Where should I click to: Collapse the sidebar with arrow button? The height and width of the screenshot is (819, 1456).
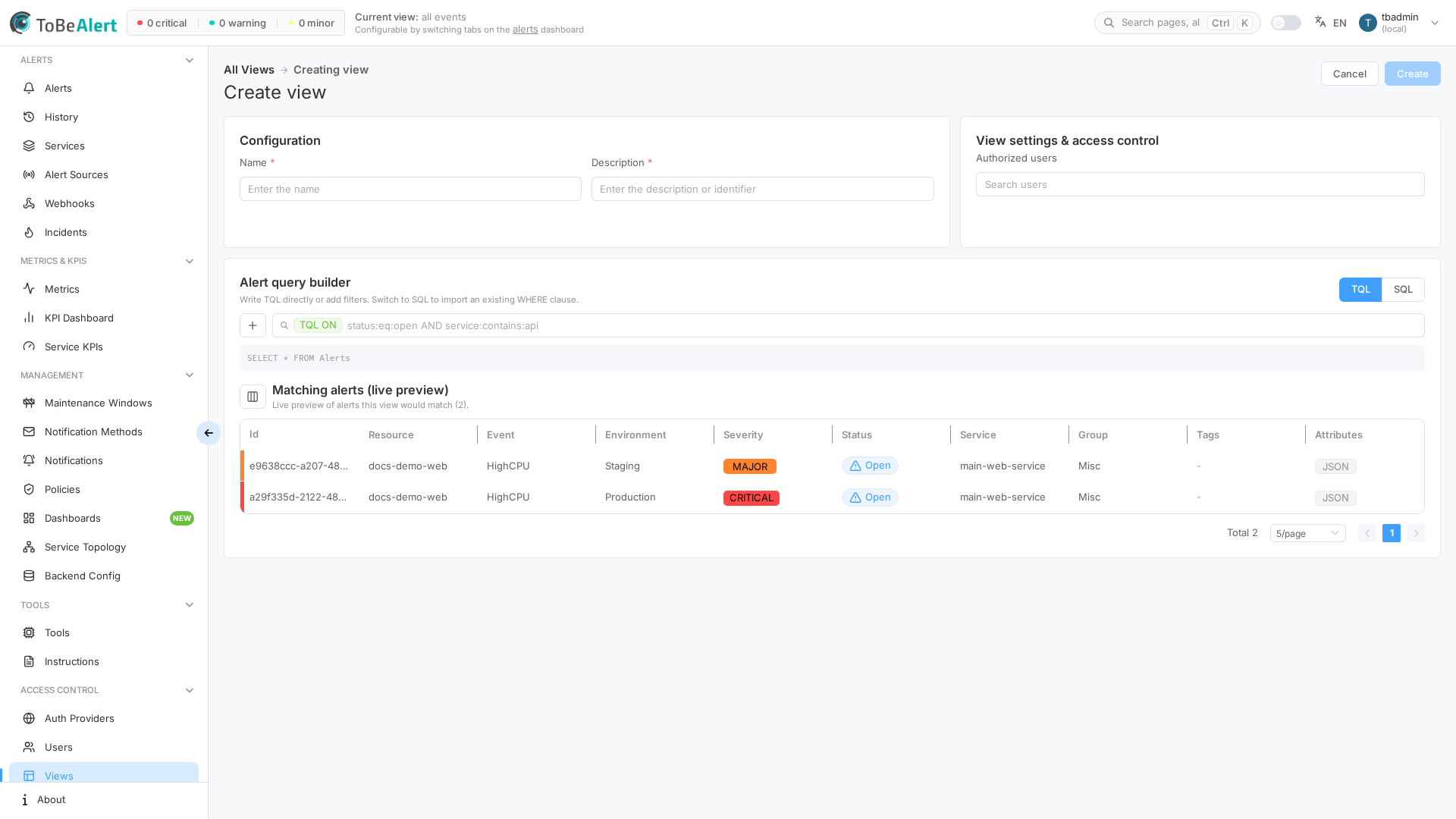coord(209,433)
